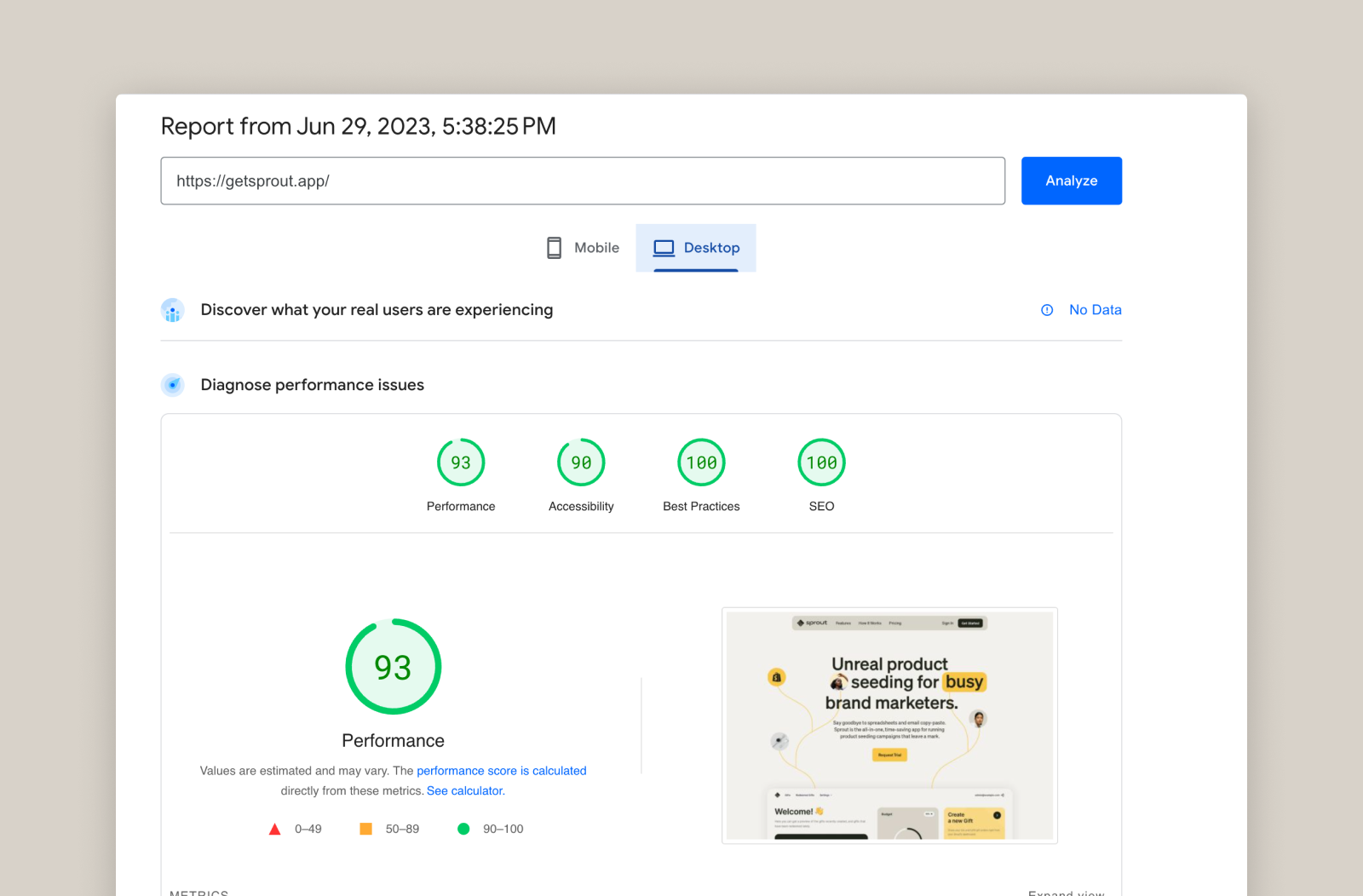Open the See calculator link
The image size is (1363, 896).
point(465,791)
